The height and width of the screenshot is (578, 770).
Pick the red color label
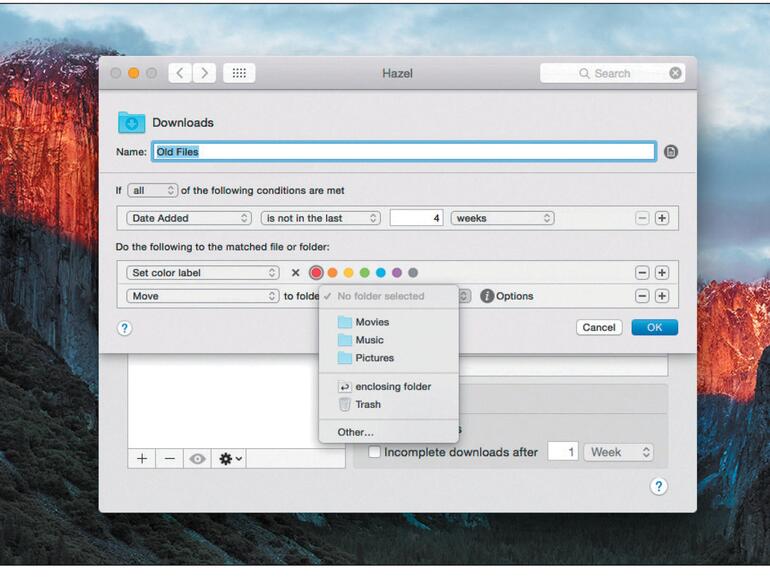tap(316, 273)
